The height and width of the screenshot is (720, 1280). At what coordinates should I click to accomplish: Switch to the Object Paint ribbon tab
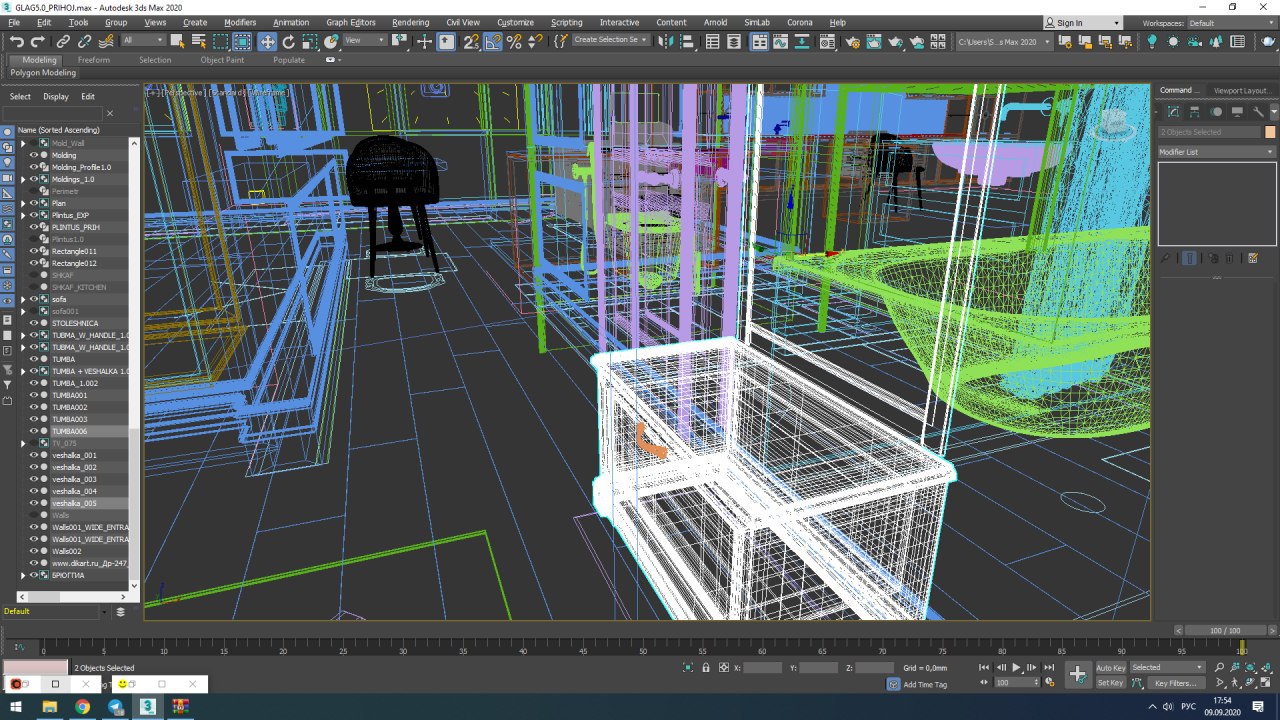click(x=222, y=60)
